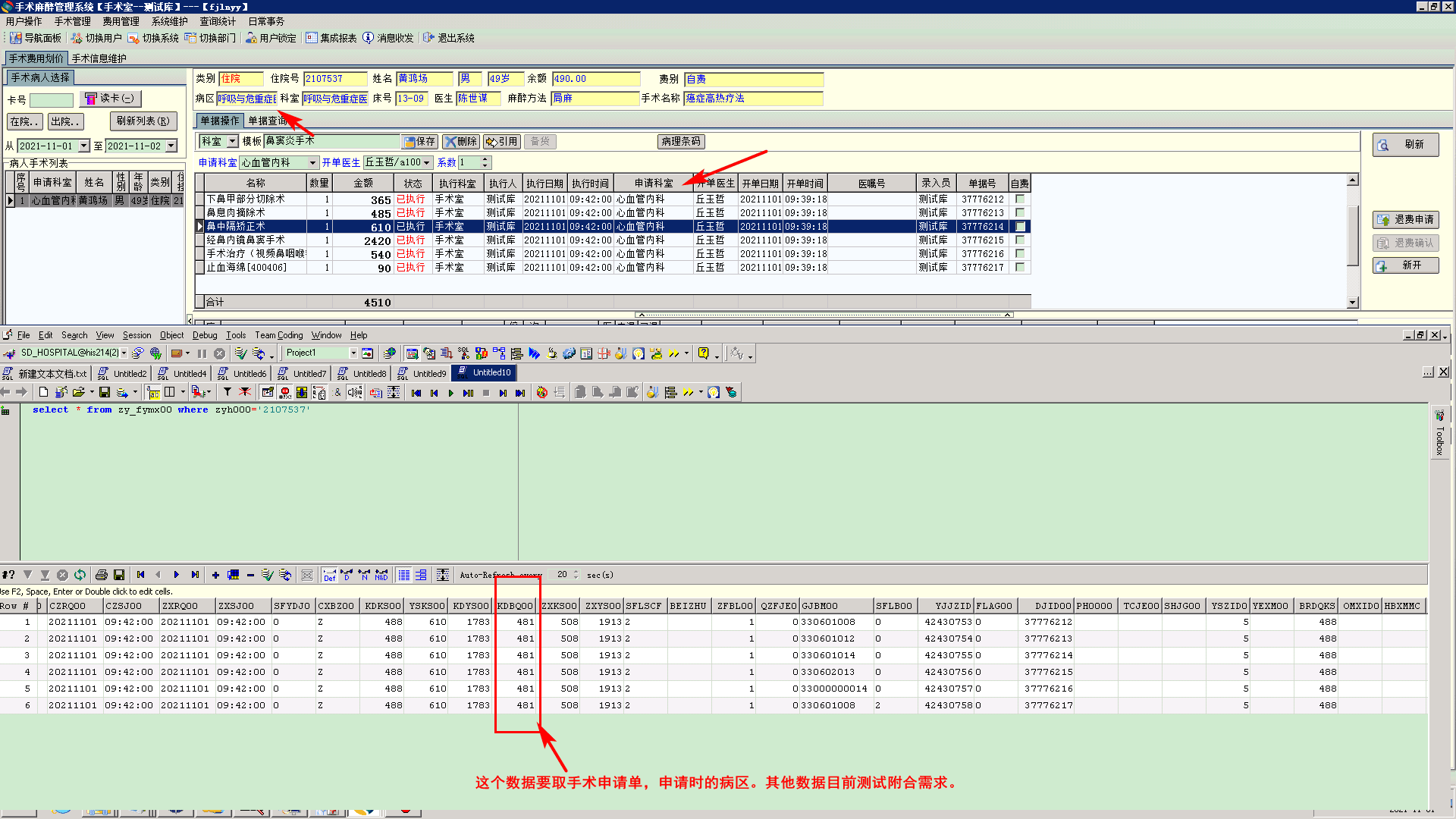Click the 刷新列表 button

(x=143, y=121)
